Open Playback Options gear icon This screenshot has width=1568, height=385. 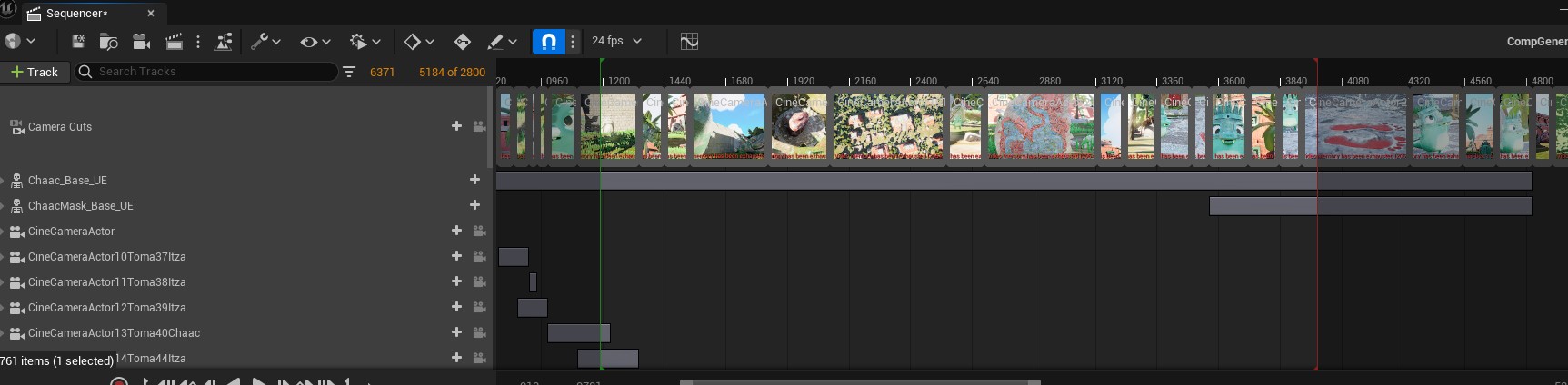[365, 41]
